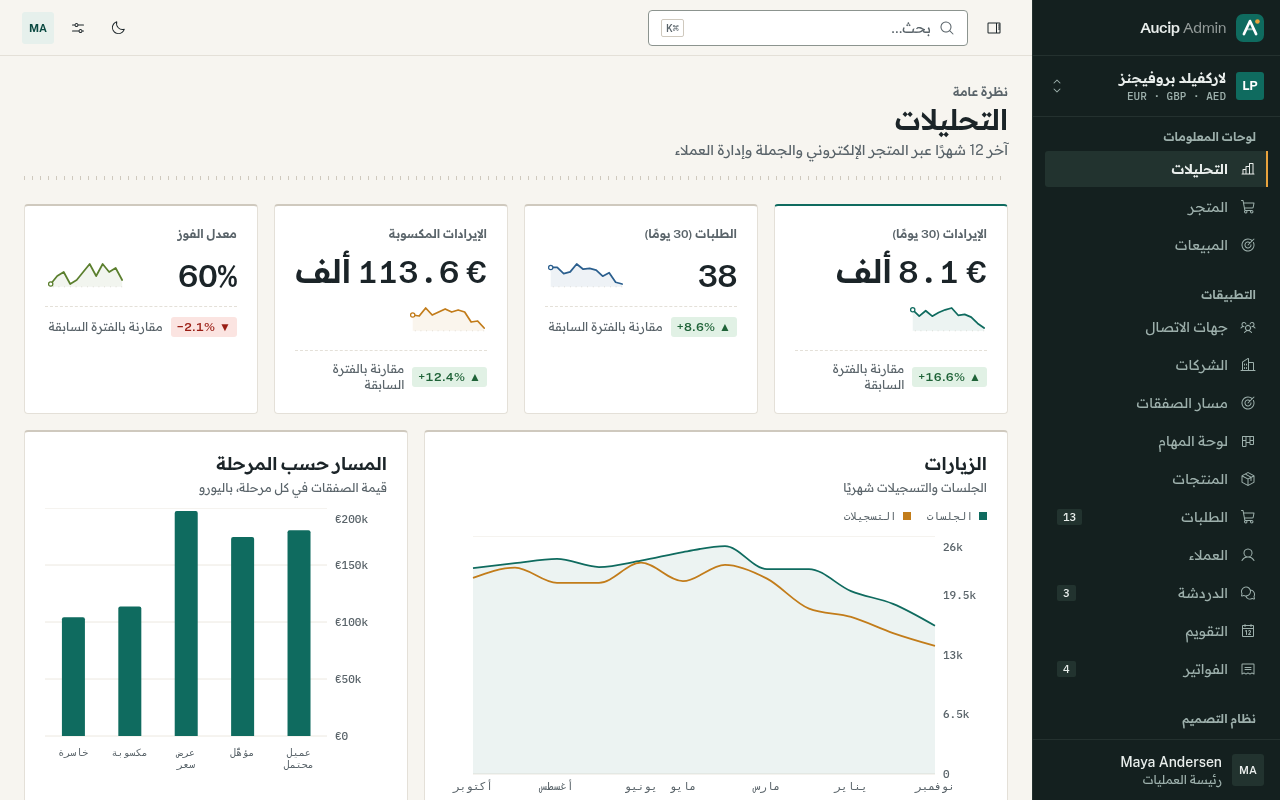This screenshot has width=1280, height=800.
Task: Click the building icon beside الشركات
Action: [1248, 365]
